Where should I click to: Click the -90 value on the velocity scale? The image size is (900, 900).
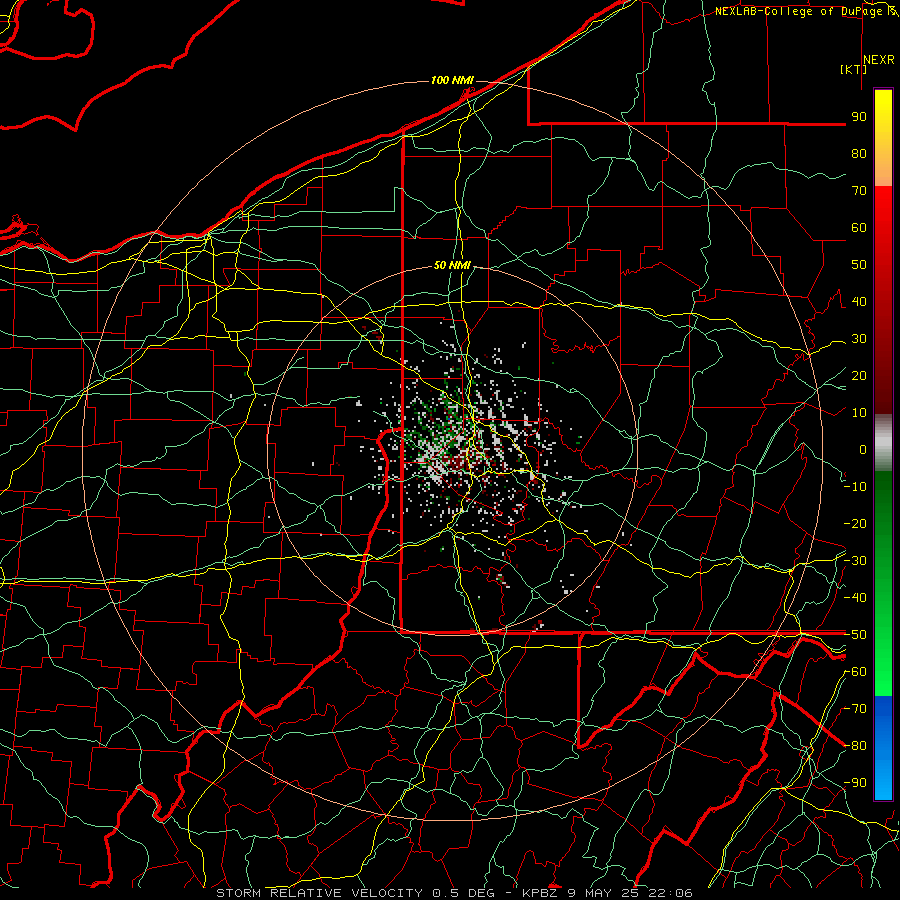855,783
